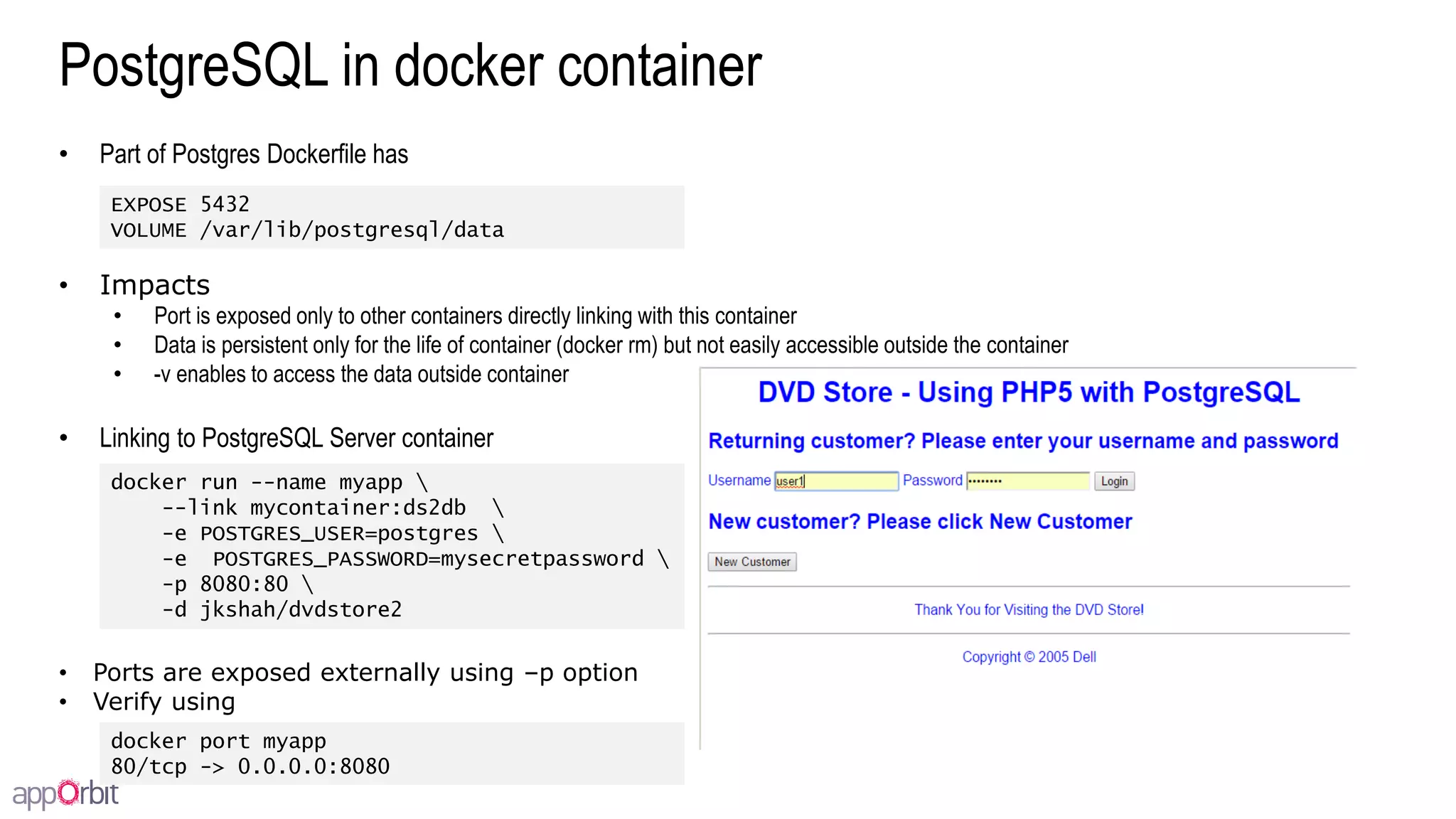
Task: Click the appOrbit logo
Action: 65,793
